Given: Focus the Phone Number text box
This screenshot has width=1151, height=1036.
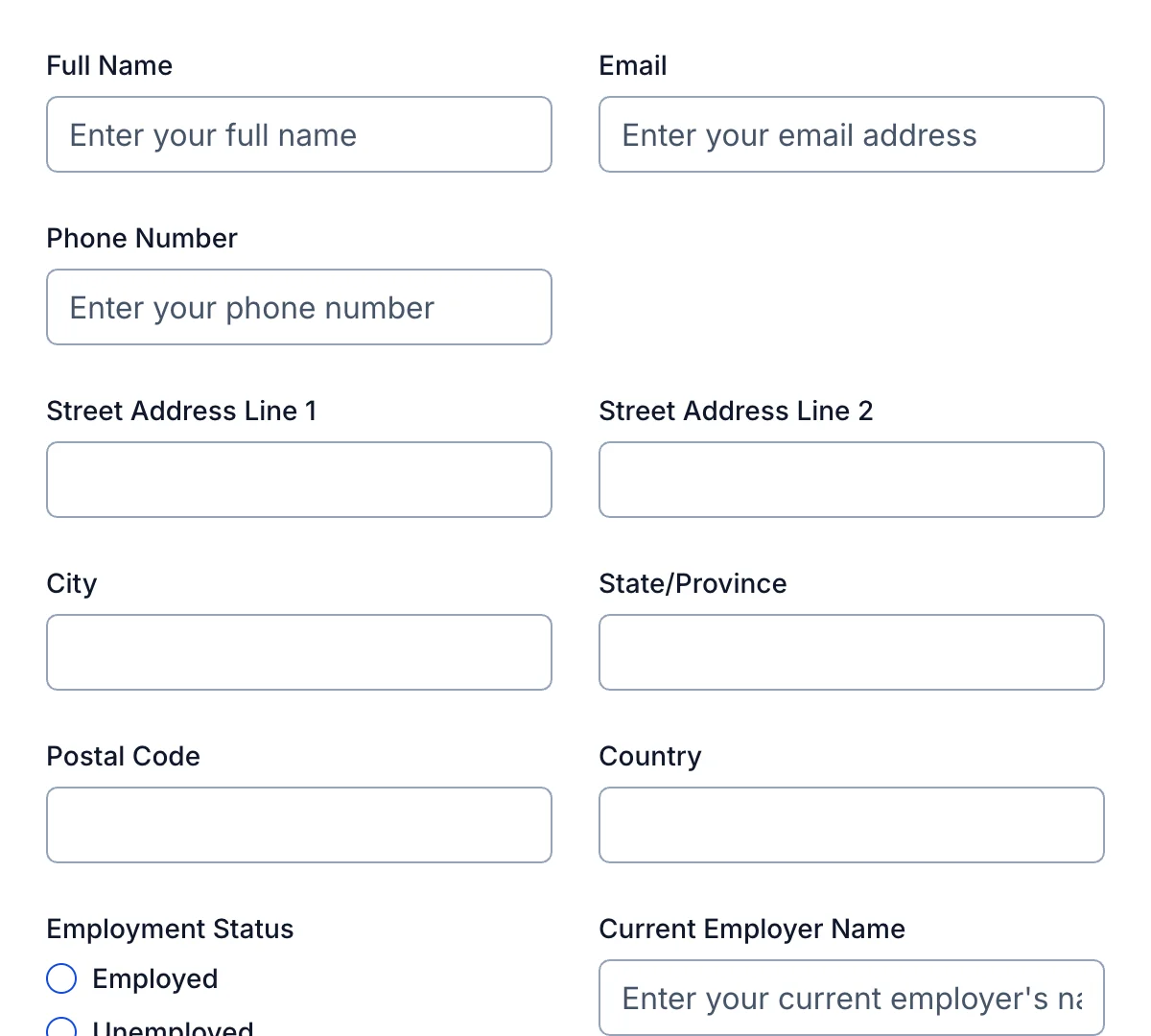Looking at the screenshot, I should point(299,307).
